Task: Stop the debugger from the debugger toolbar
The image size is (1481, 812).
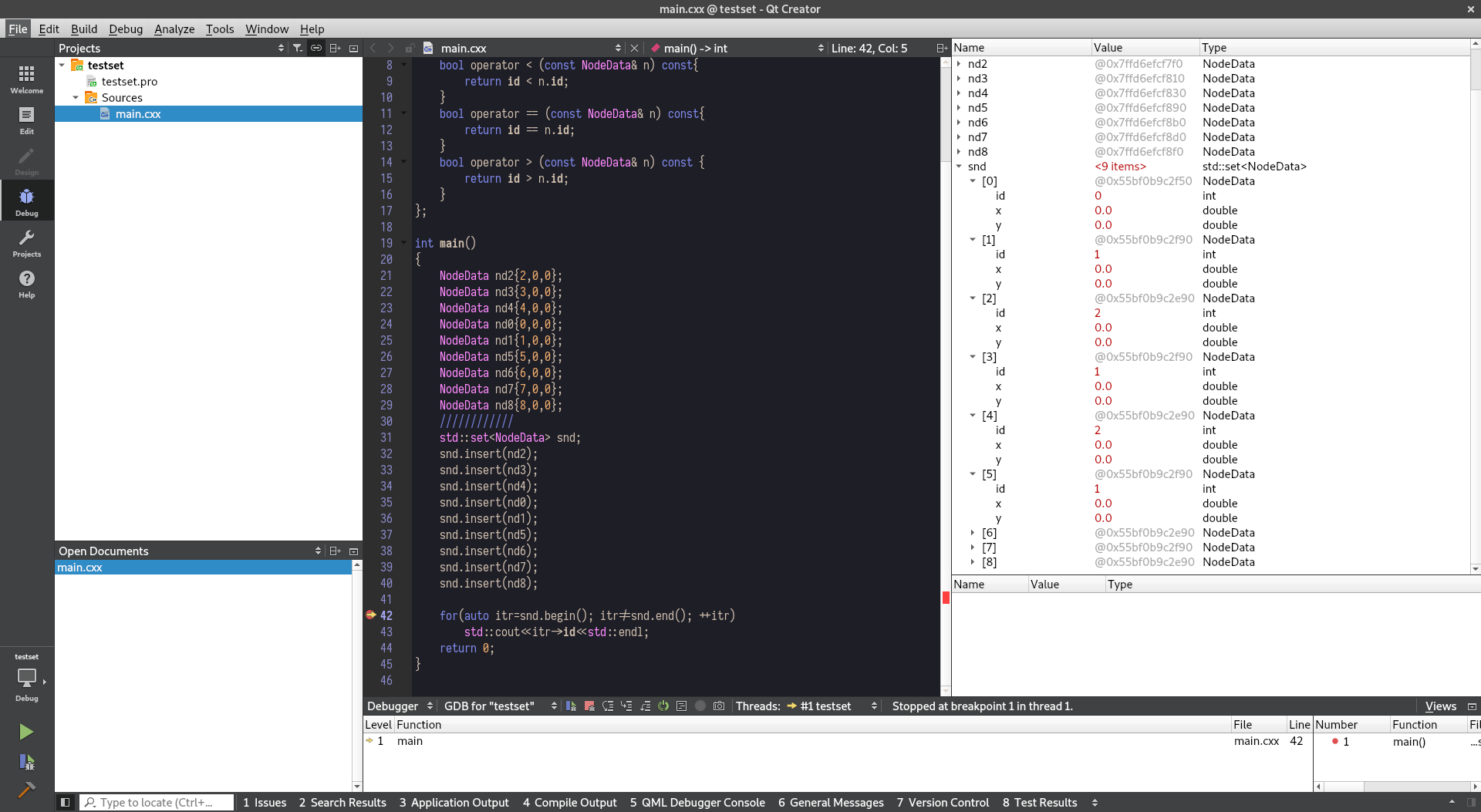Action: [589, 706]
